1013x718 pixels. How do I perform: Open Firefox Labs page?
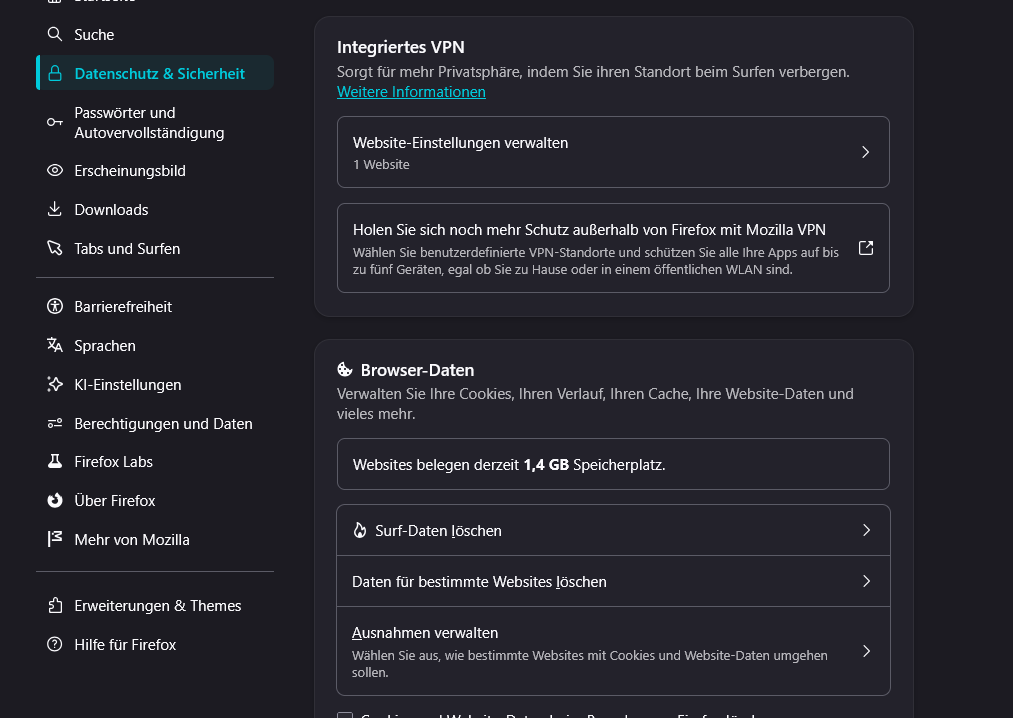[155, 461]
